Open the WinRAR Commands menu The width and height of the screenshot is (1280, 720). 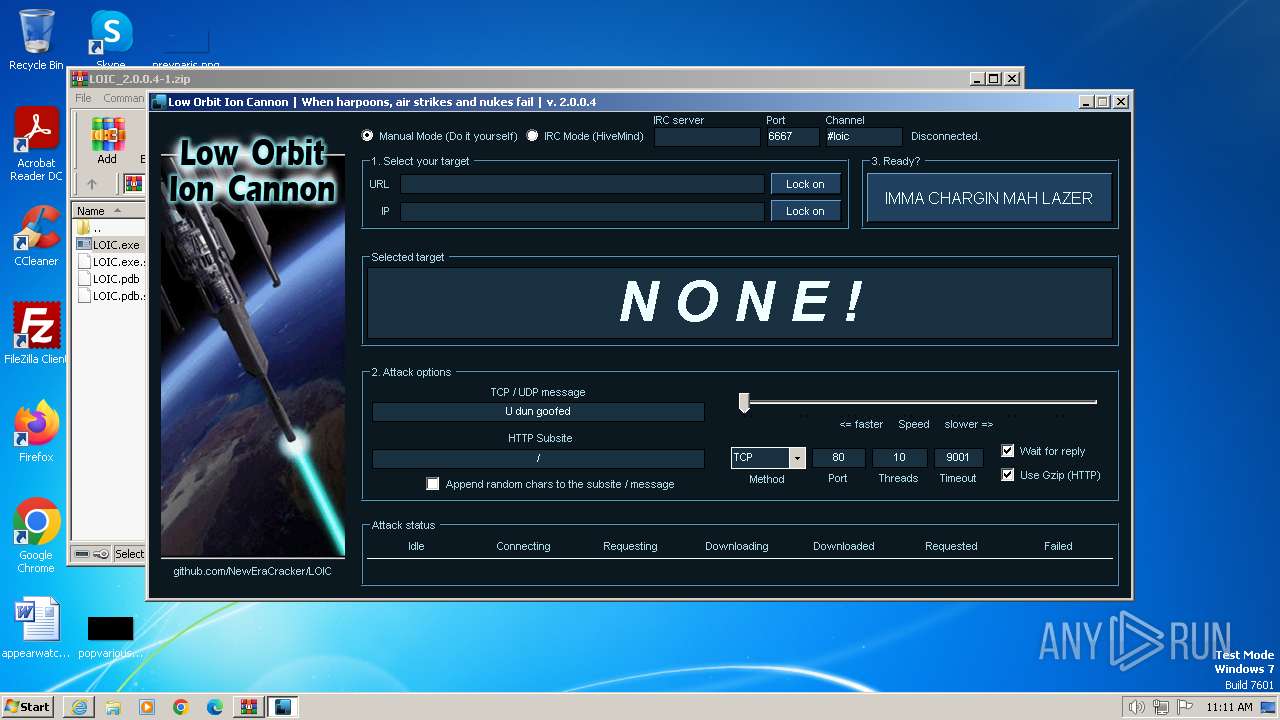(x=124, y=98)
